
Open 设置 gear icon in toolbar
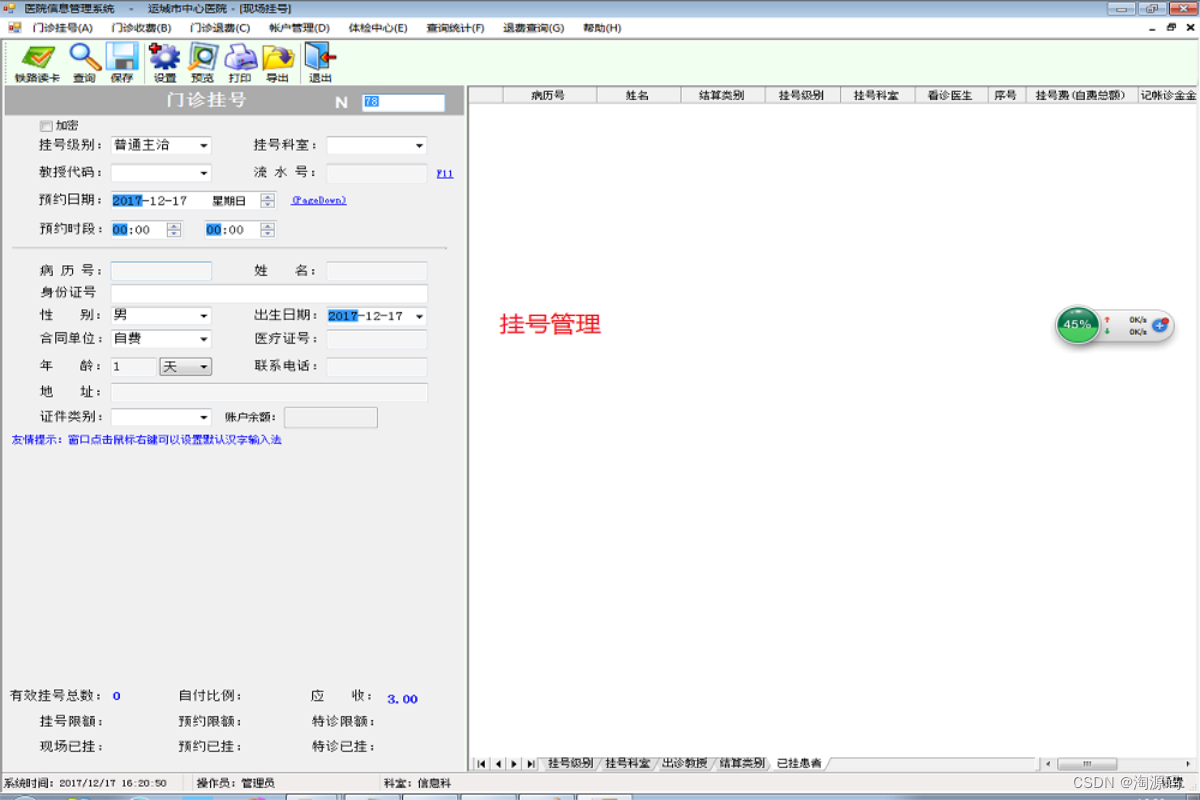tap(165, 57)
